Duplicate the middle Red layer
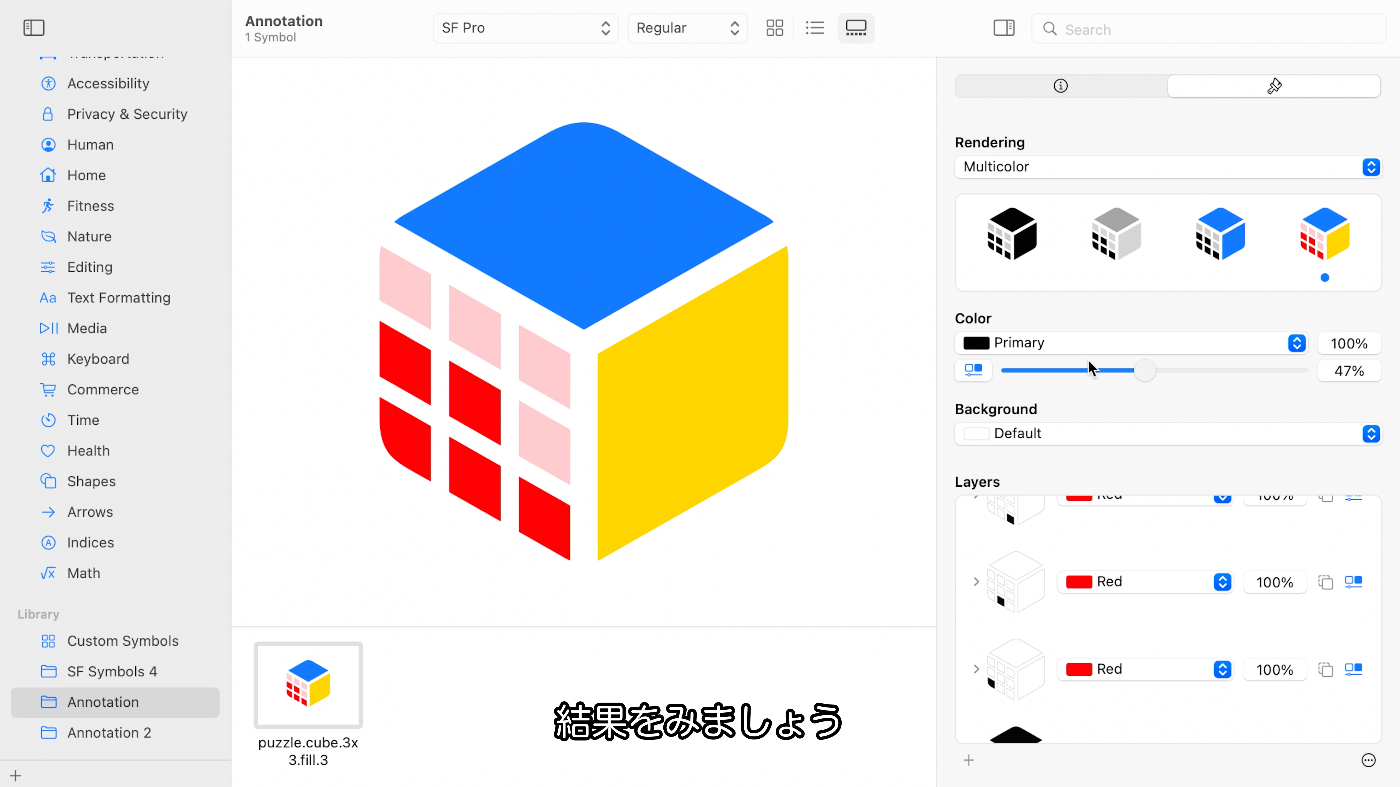Image resolution: width=1400 pixels, height=787 pixels. pos(1326,582)
